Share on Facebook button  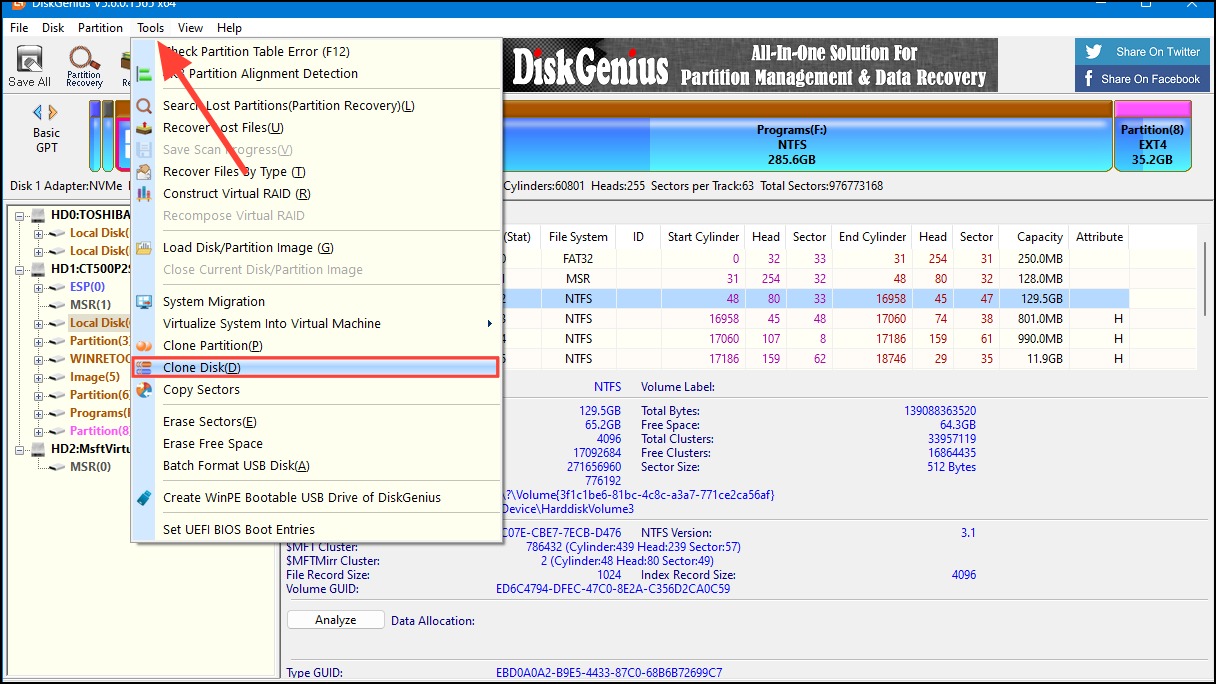(x=1142, y=79)
